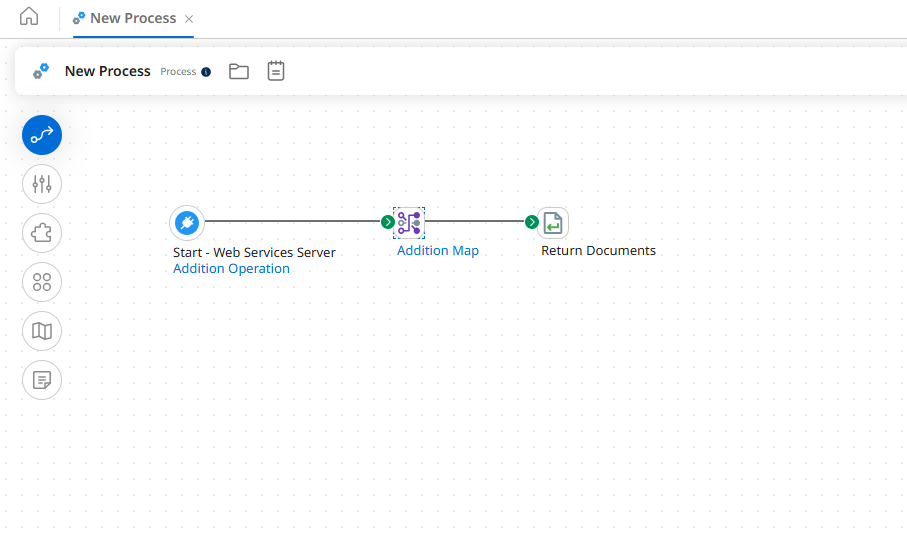Select the Map shape on canvas
Viewport: 907px width, 536px height.
point(409,223)
